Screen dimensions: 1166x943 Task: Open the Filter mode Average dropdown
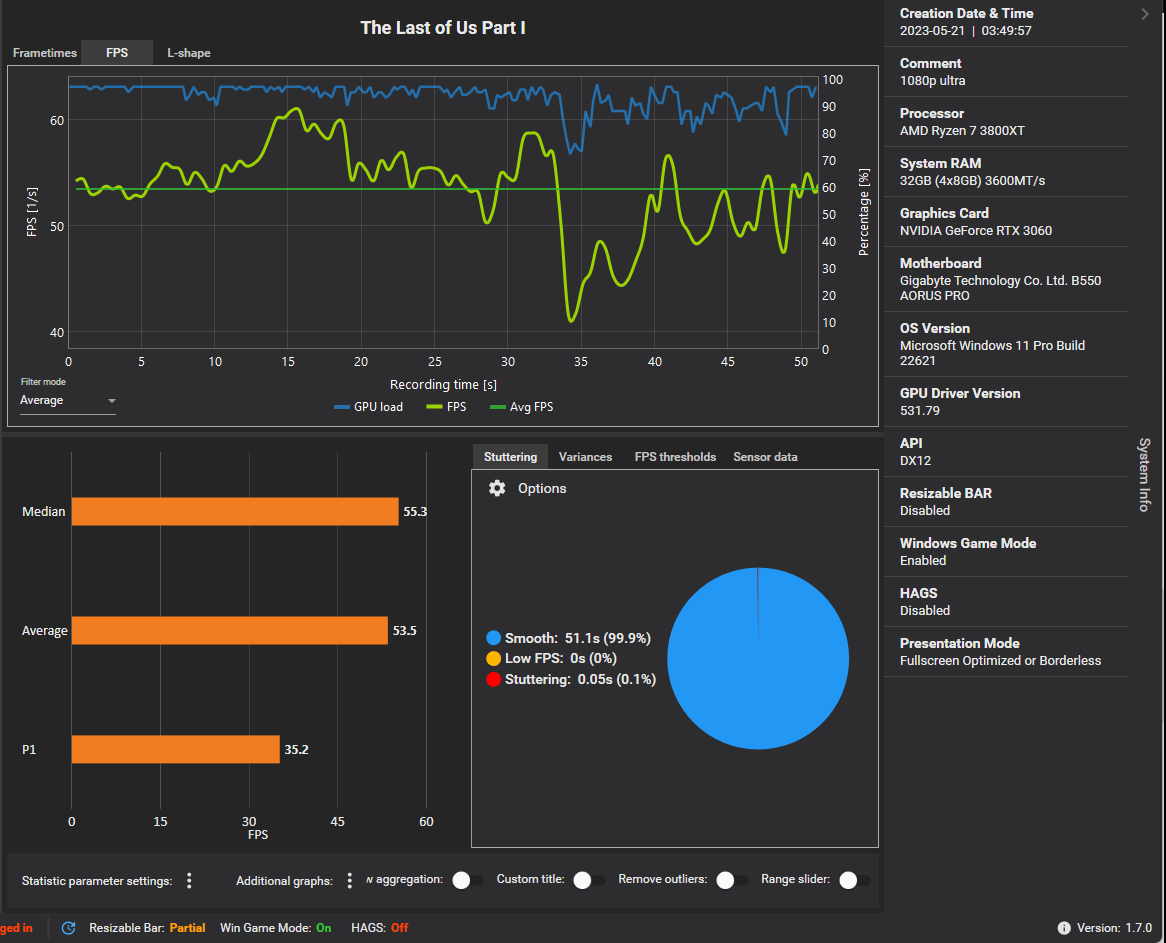pyautogui.click(x=68, y=400)
